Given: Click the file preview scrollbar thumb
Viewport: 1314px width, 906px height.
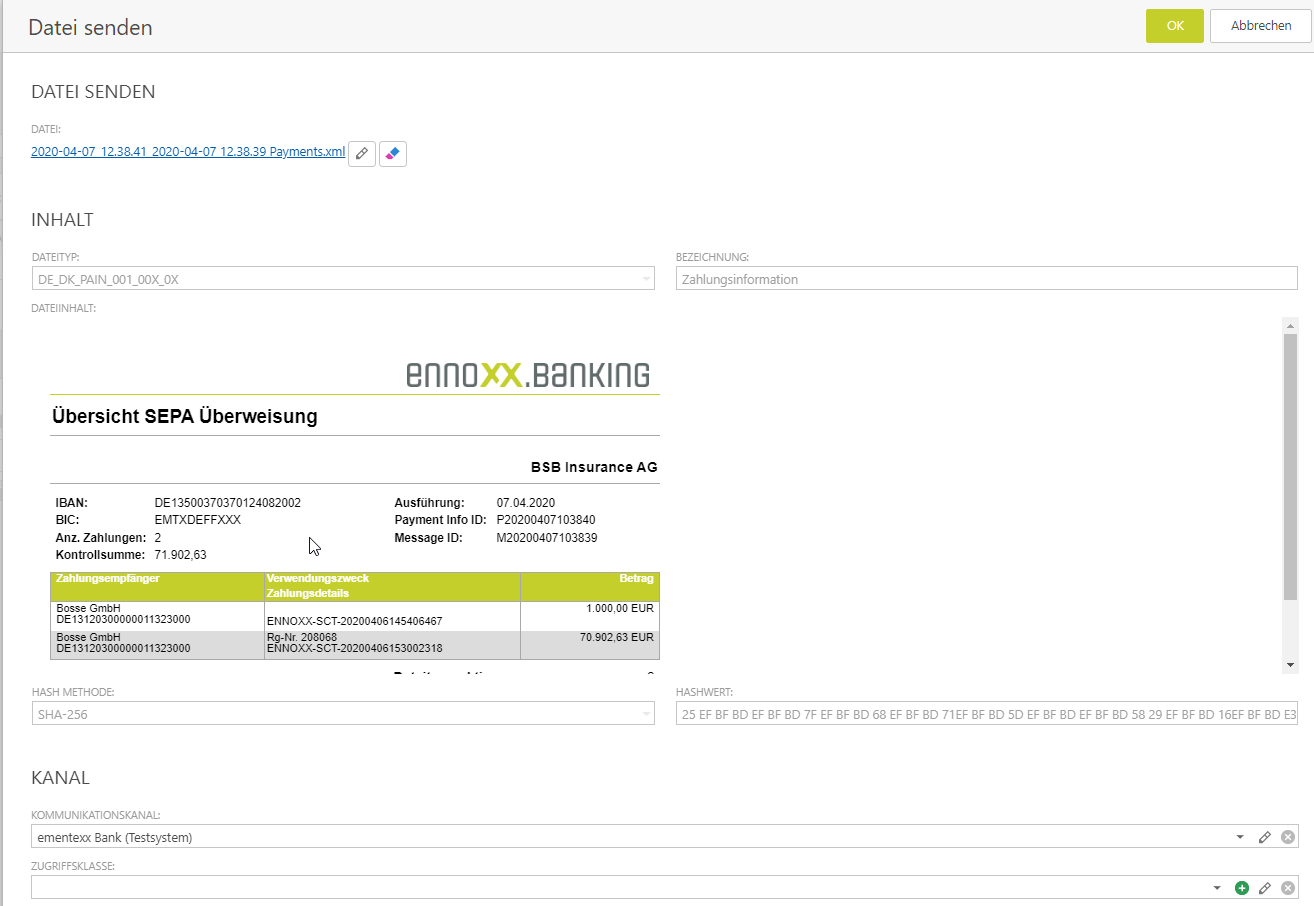Looking at the screenshot, I should (1290, 465).
